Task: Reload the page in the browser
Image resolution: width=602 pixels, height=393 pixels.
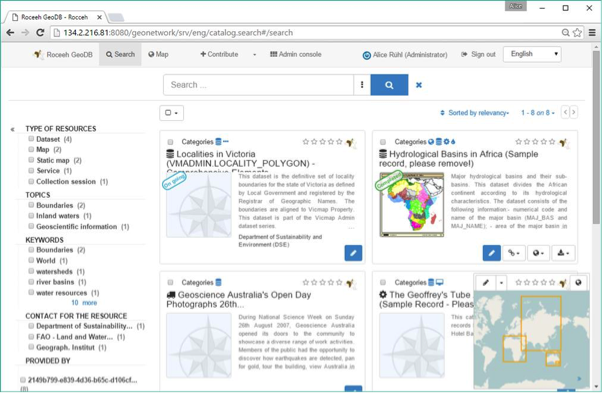Action: [x=40, y=33]
